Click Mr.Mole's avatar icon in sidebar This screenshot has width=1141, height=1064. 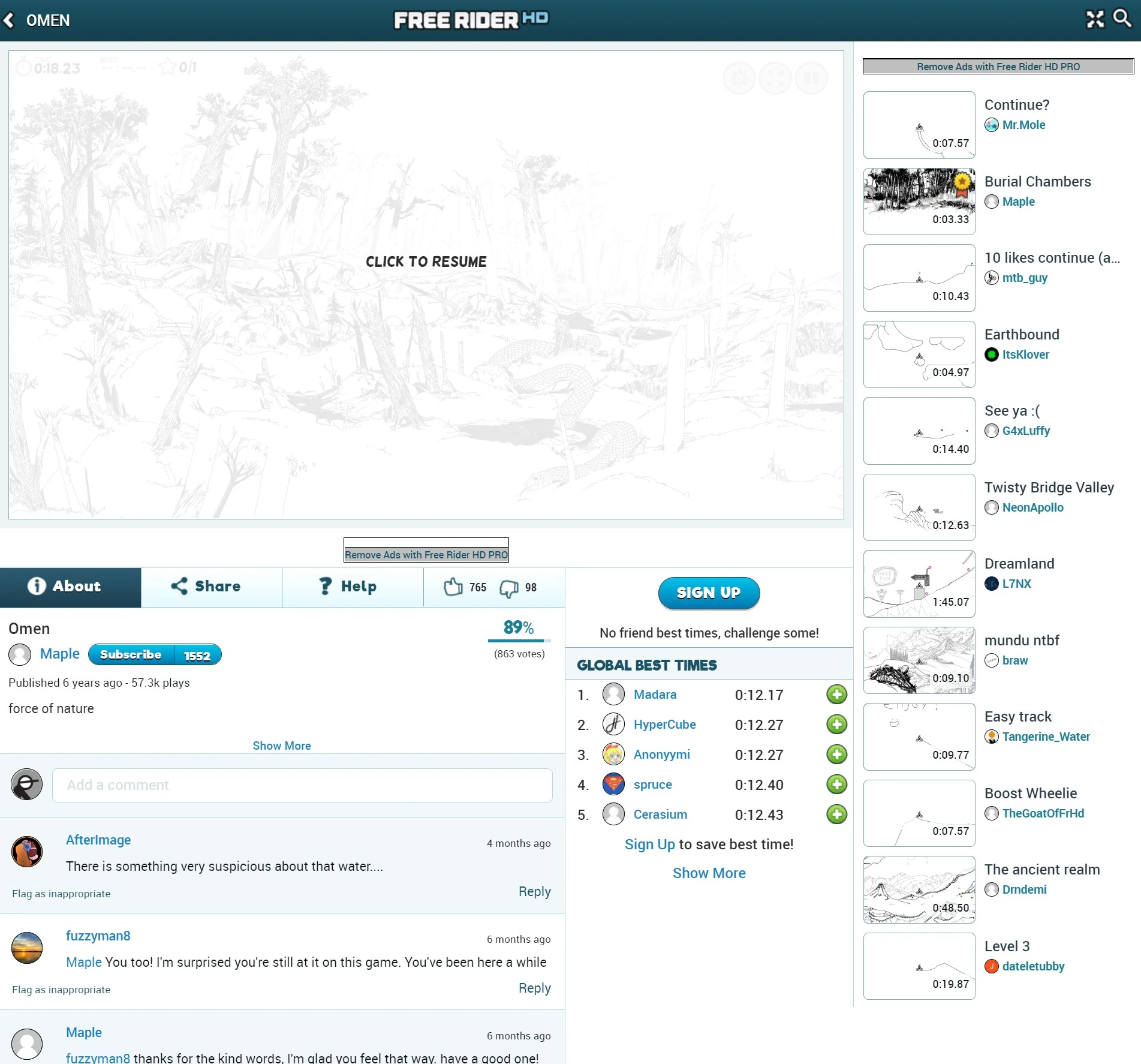[x=992, y=125]
